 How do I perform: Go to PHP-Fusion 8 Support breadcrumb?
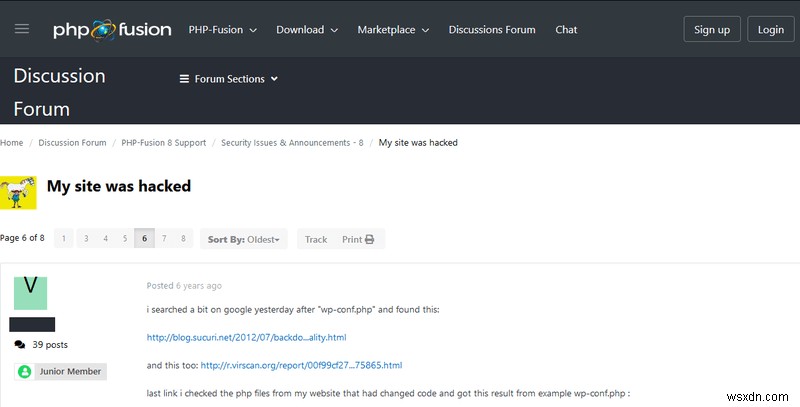[164, 143]
